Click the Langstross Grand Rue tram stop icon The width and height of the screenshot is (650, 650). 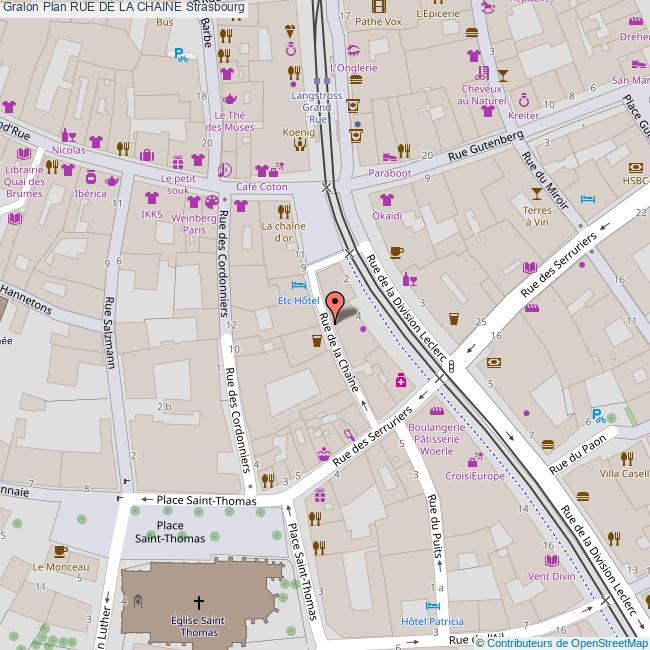point(319,82)
